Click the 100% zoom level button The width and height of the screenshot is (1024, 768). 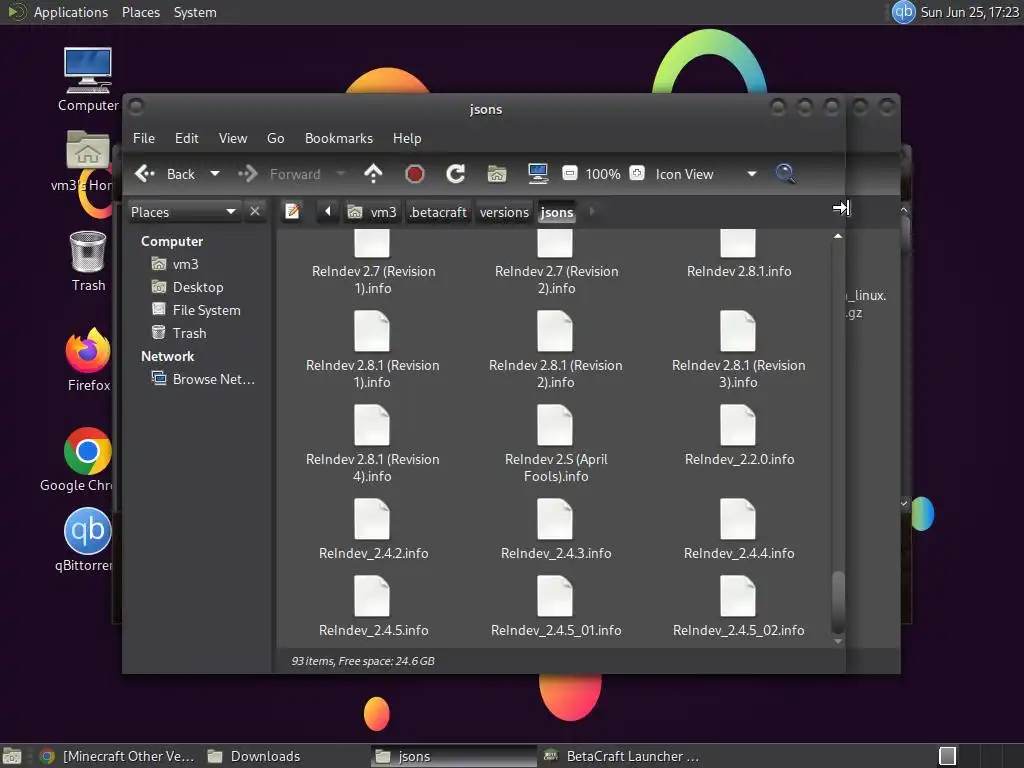tap(602, 174)
